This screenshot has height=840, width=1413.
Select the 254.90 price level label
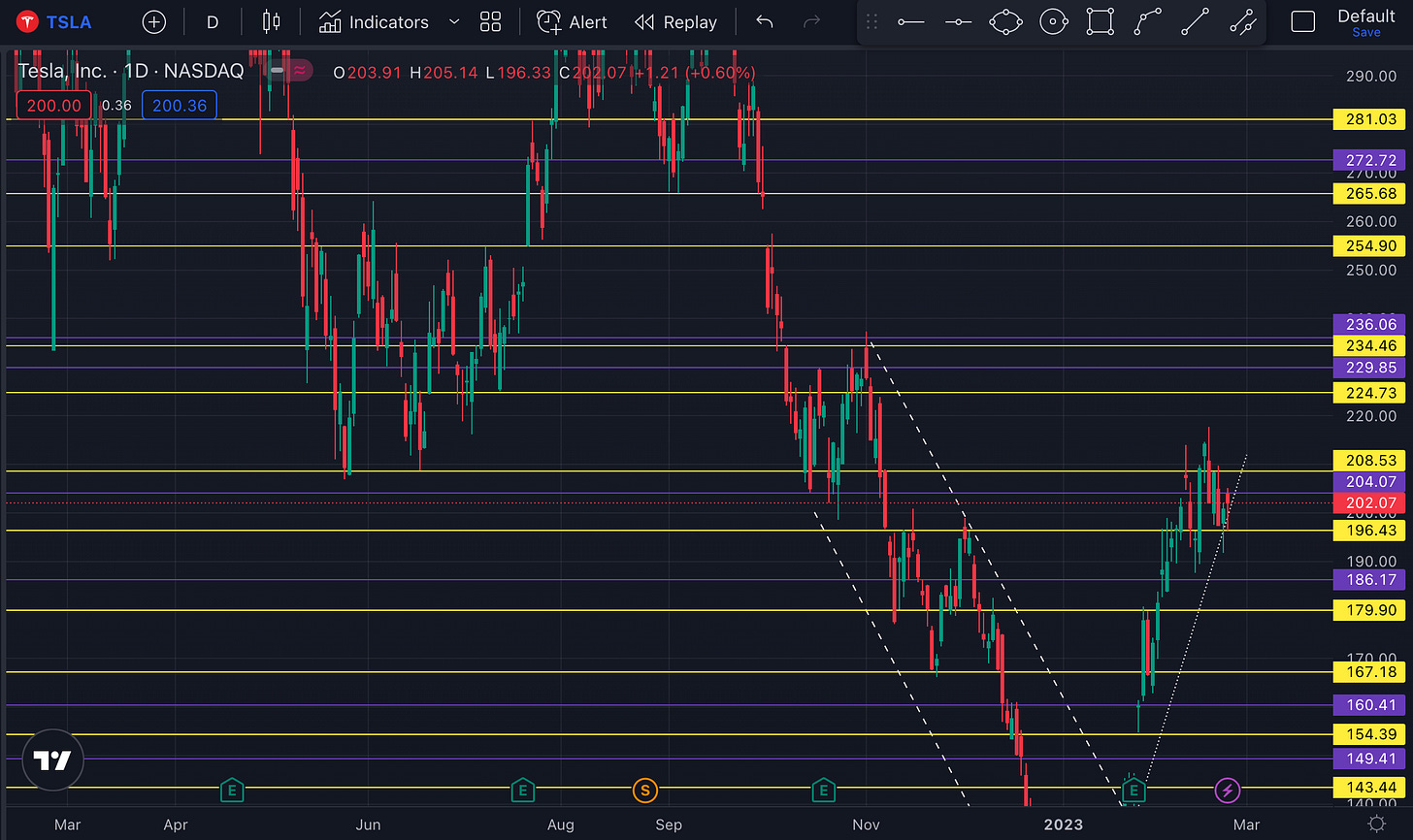pyautogui.click(x=1371, y=245)
